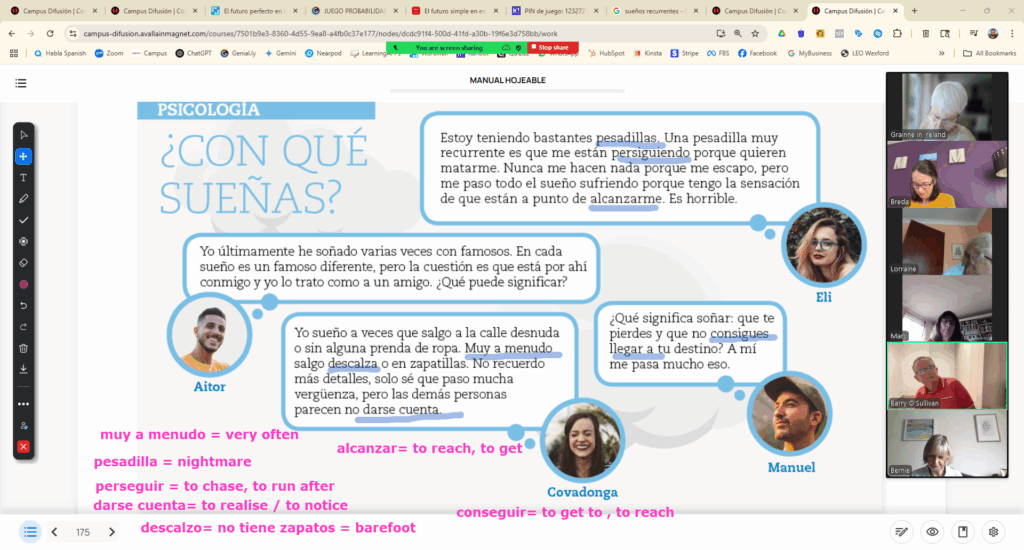1024x550 pixels.
Task: Reload the current page
Action: pyautogui.click(x=50, y=33)
